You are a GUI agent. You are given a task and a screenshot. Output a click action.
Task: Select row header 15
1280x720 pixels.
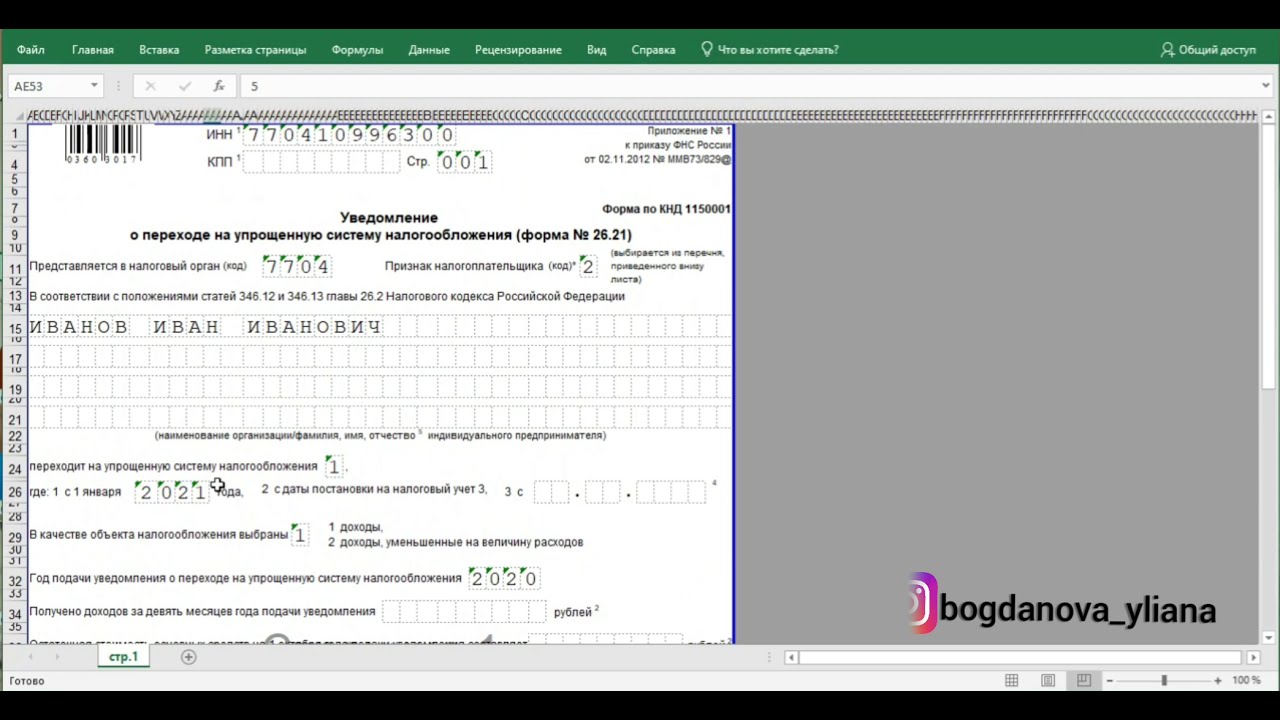pos(14,328)
